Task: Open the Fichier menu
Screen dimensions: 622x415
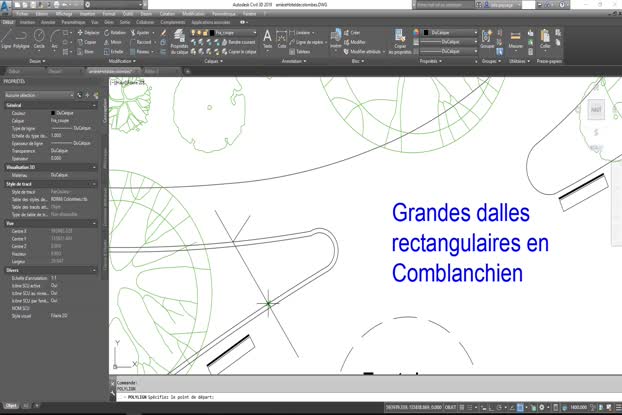Action: point(22,13)
